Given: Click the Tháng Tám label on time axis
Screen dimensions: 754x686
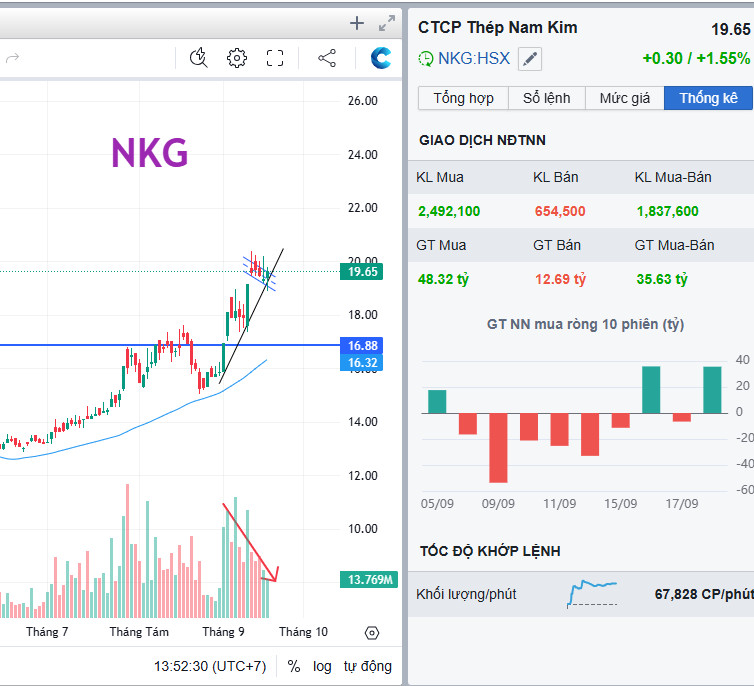Looking at the screenshot, I should click(139, 632).
